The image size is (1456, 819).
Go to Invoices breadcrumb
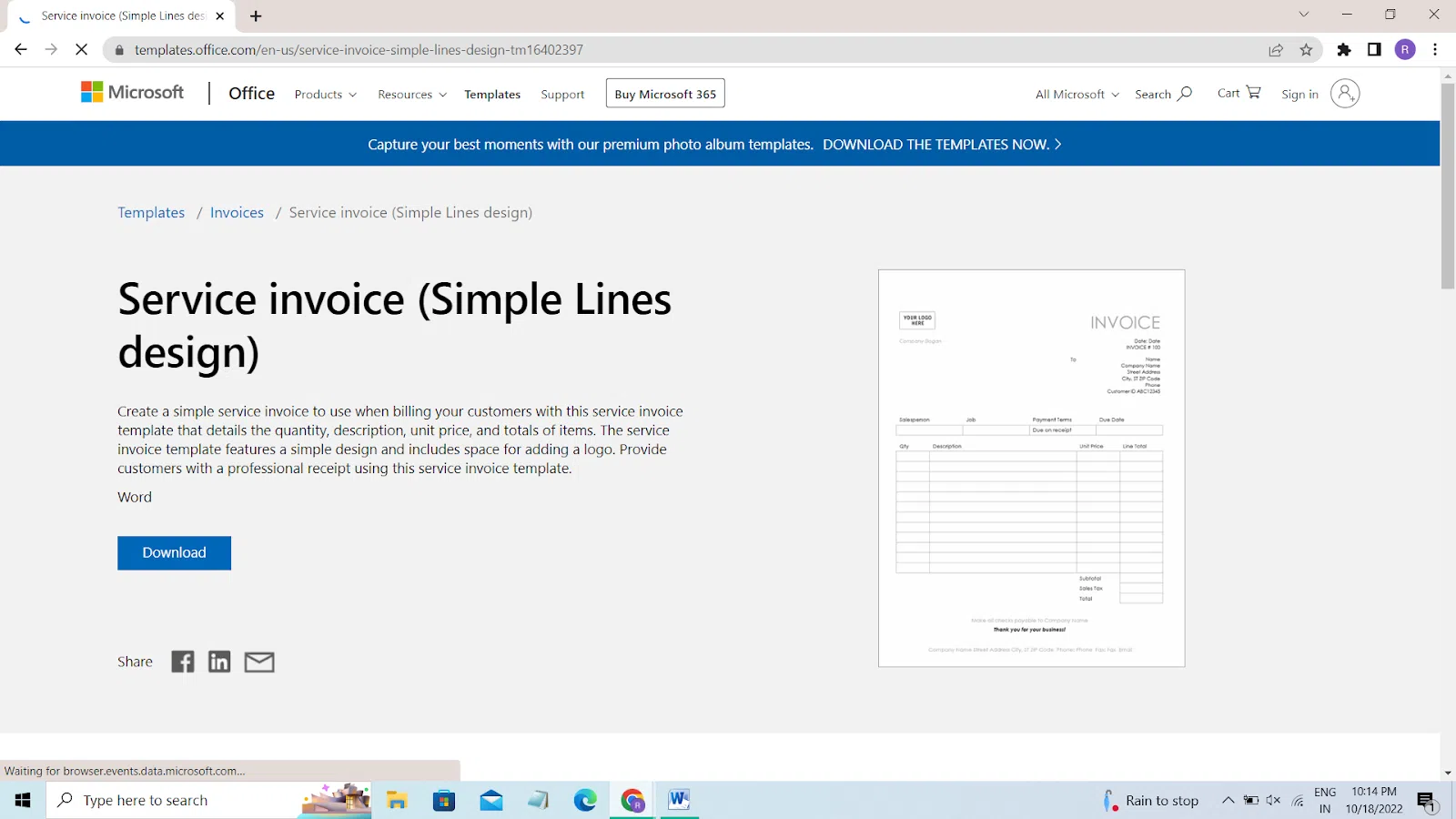click(237, 212)
